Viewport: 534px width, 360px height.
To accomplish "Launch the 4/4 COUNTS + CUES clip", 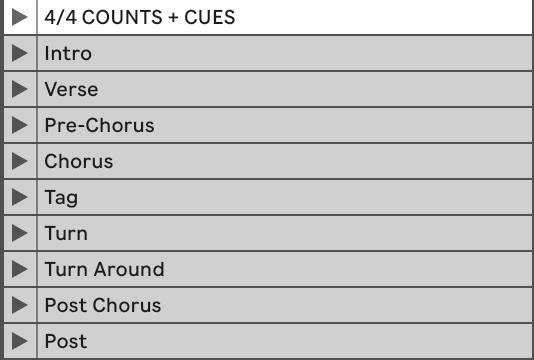I will (x=19, y=17).
